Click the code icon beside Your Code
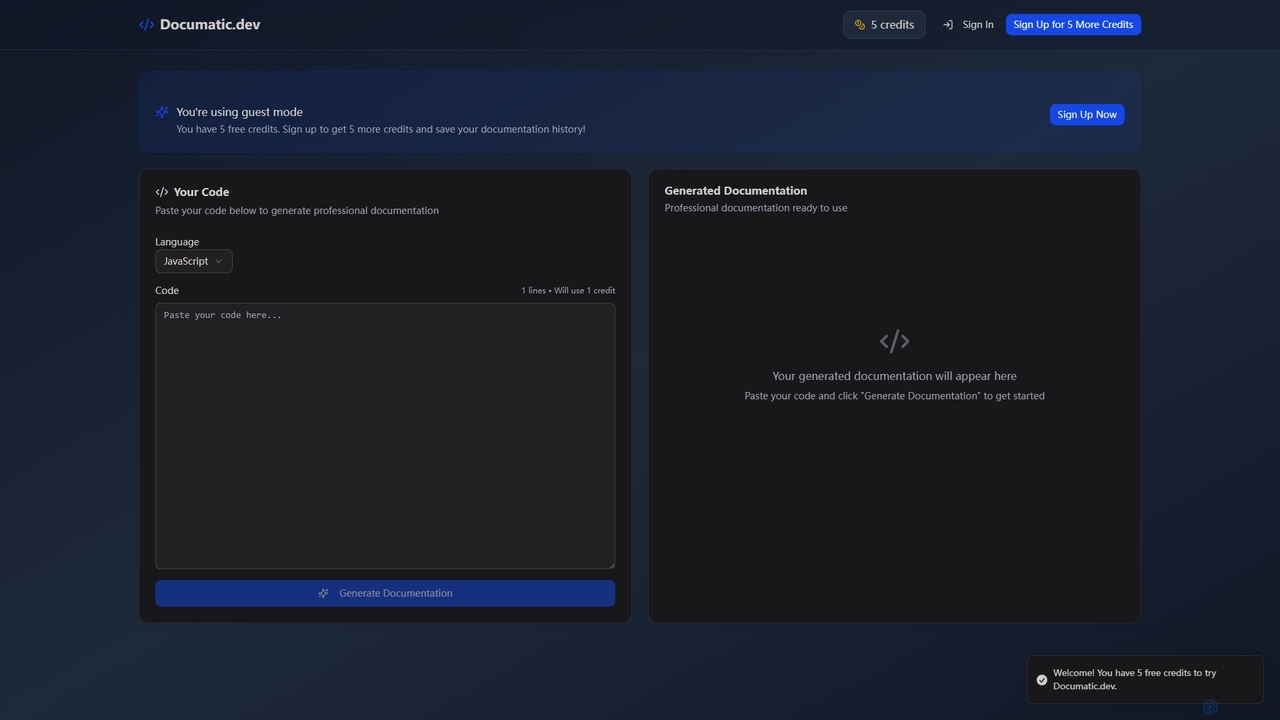Image resolution: width=1280 pixels, height=720 pixels. click(x=162, y=192)
